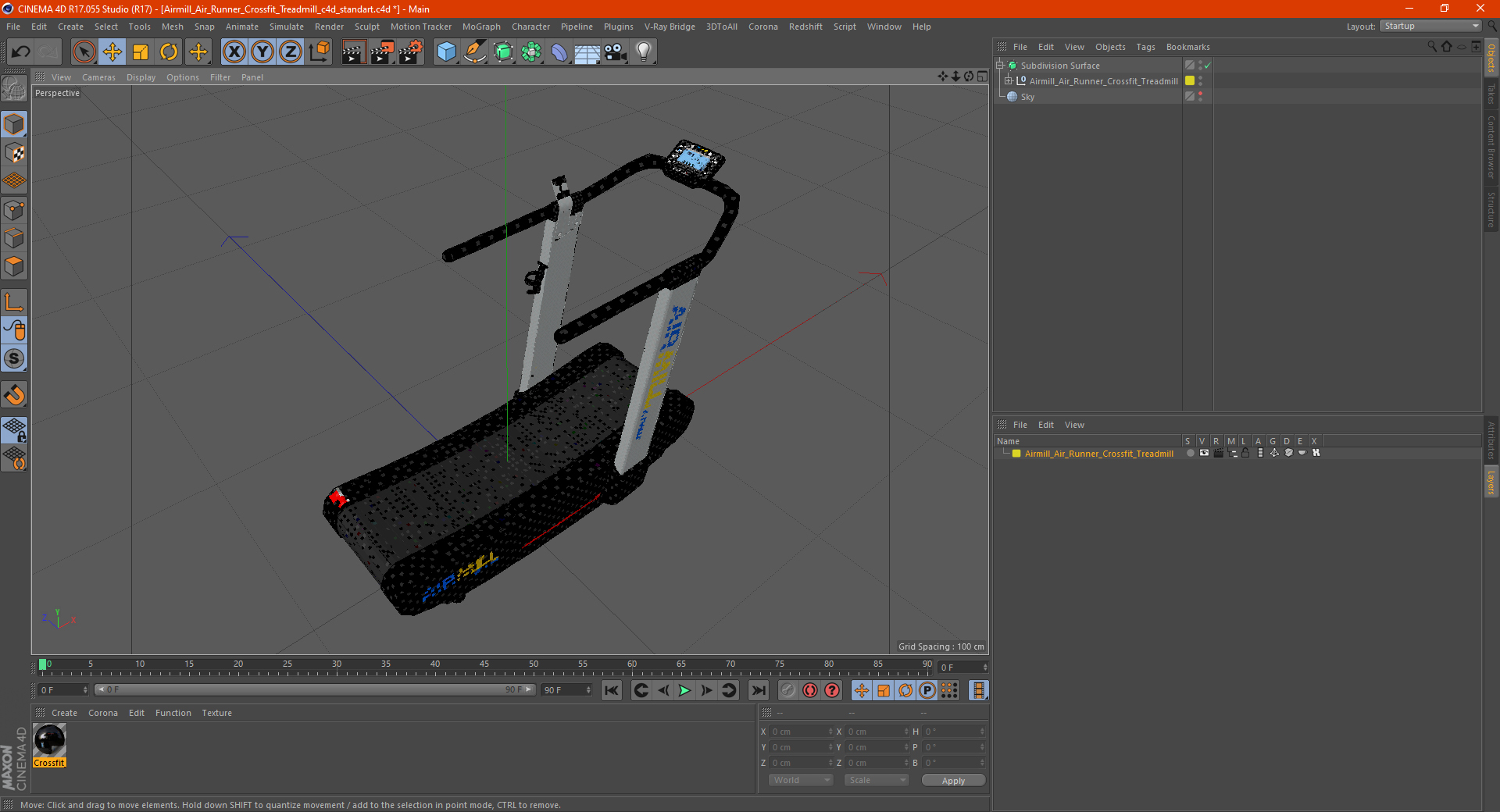This screenshot has height=812, width=1500.
Task: Switch to Model mode icon
Action: tap(14, 124)
